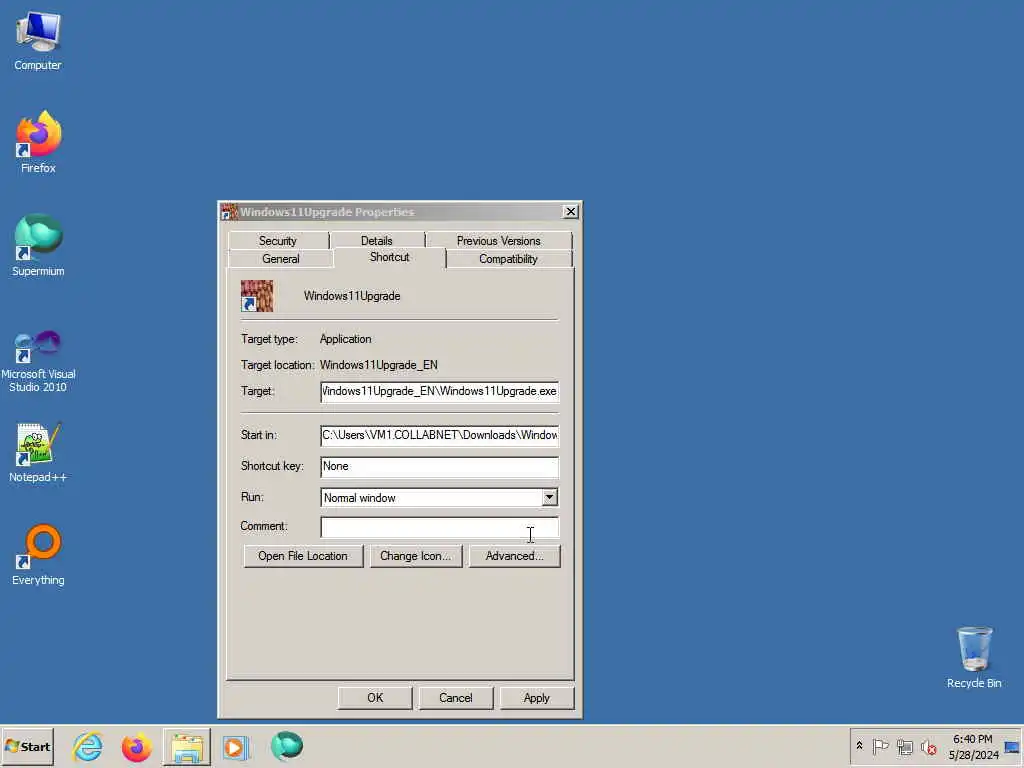
Task: Close the Windows11Upgrade Properties dialog
Action: (570, 212)
